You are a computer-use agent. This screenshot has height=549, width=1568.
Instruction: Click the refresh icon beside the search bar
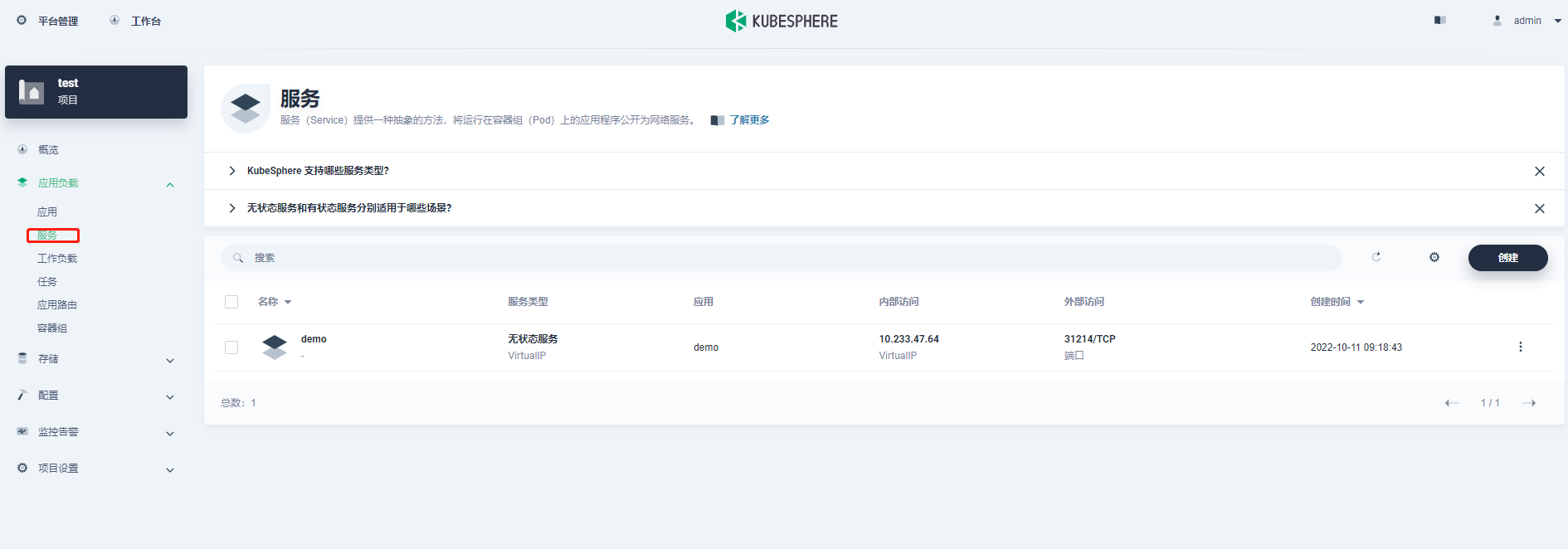click(1376, 257)
